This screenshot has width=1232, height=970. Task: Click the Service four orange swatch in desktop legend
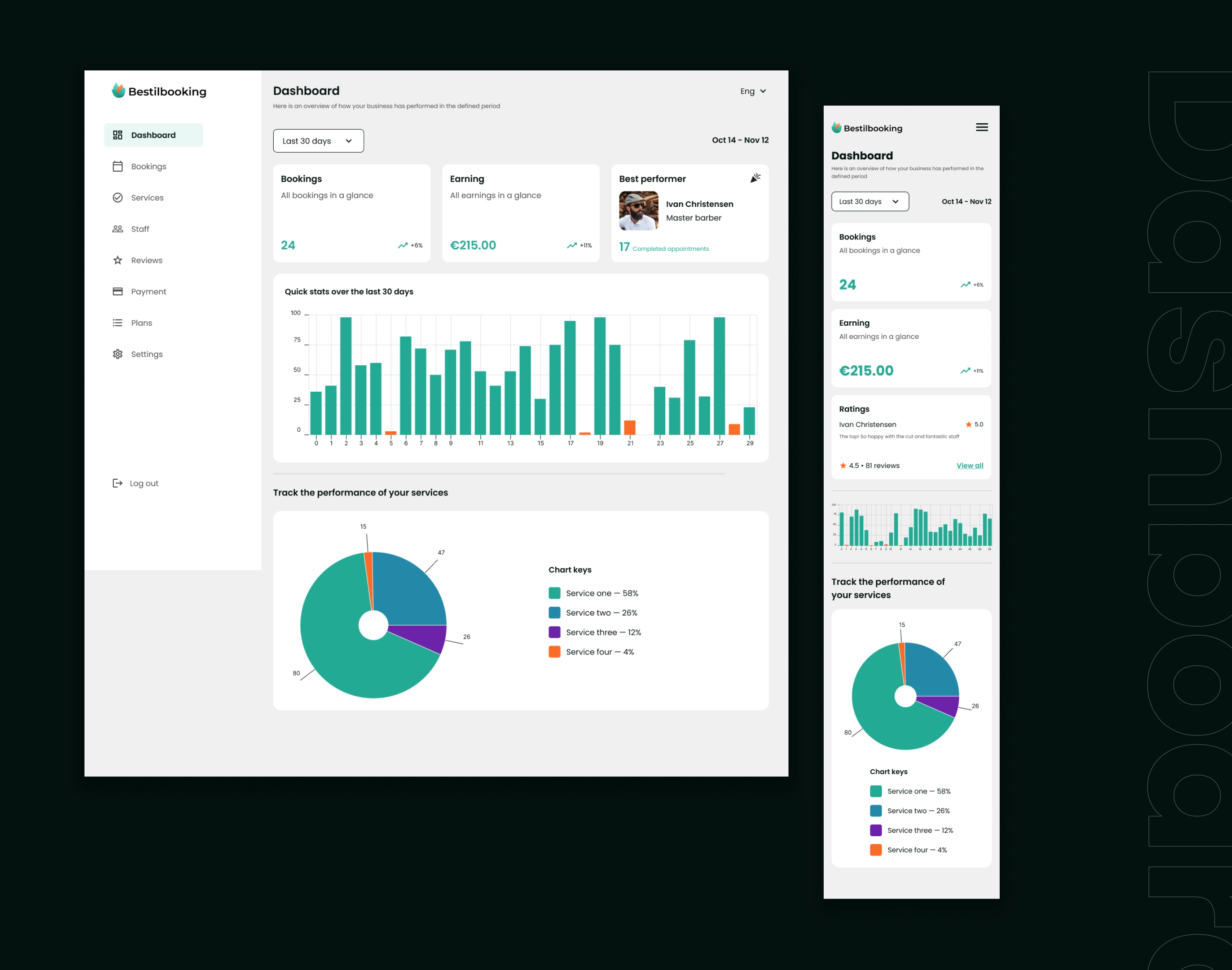pyautogui.click(x=554, y=652)
